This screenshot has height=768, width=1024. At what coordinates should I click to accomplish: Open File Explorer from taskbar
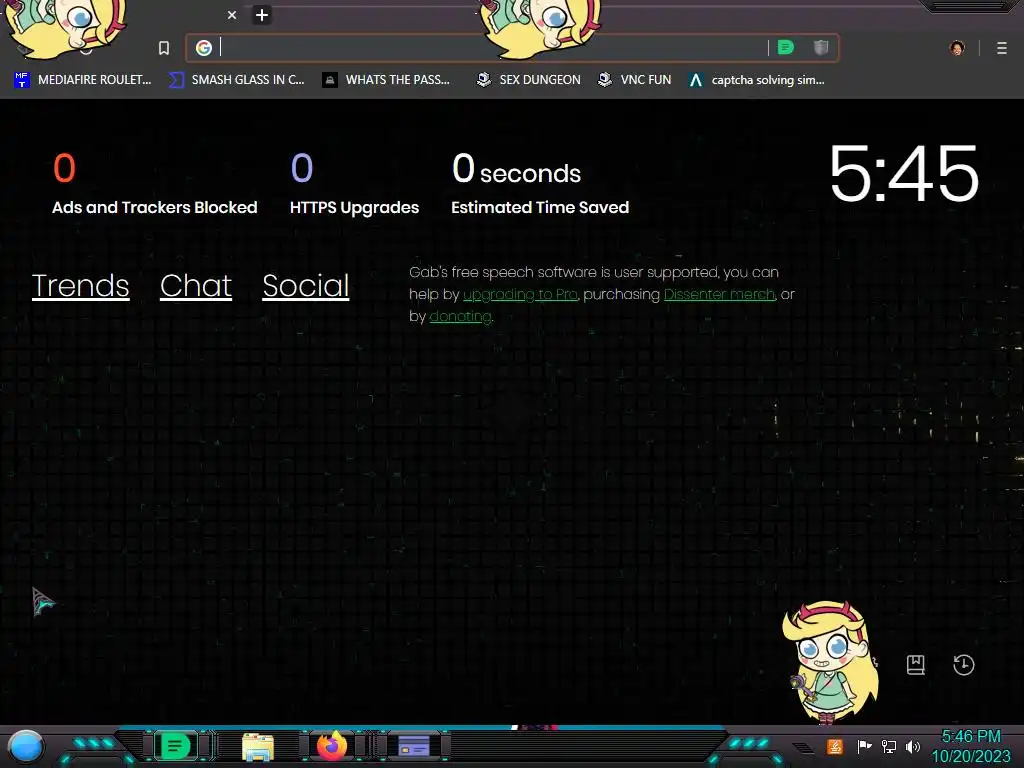pyautogui.click(x=258, y=746)
